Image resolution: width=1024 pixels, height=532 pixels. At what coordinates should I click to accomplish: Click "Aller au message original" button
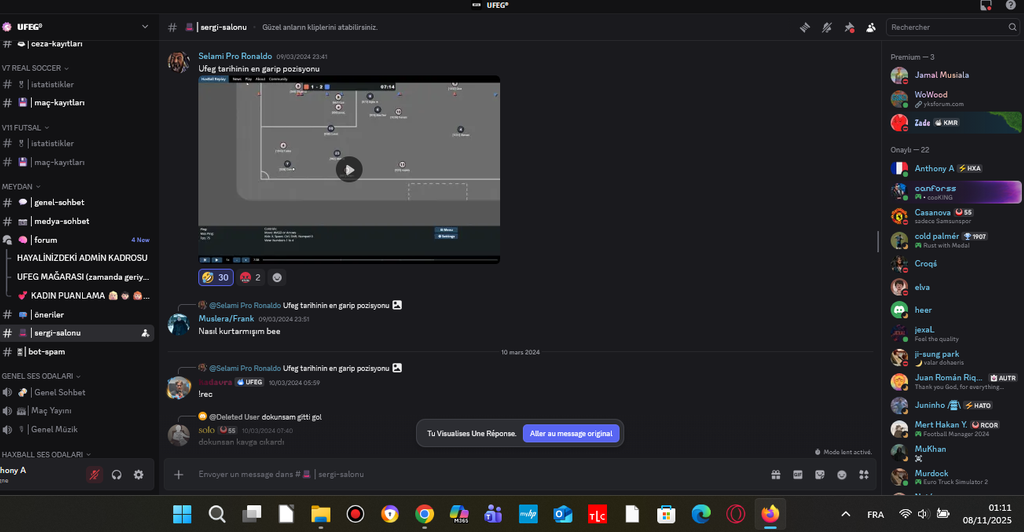click(571, 434)
